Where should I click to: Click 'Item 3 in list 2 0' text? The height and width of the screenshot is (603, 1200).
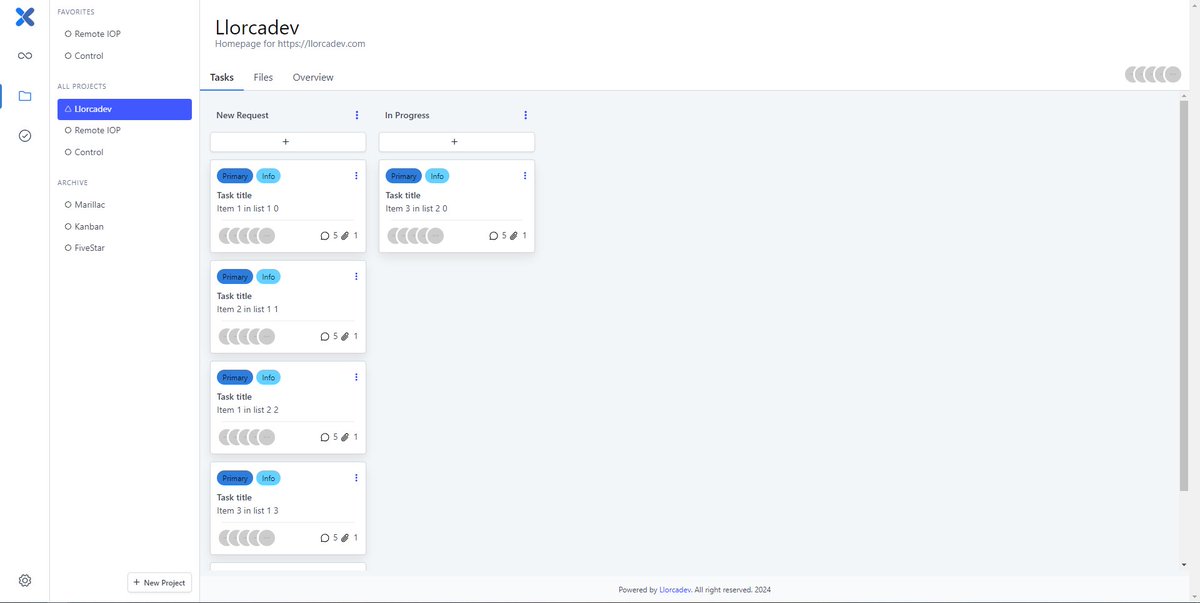(417, 209)
